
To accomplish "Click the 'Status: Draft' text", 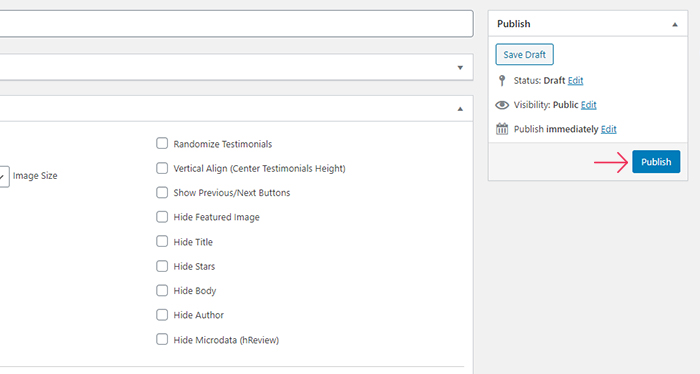I will click(x=539, y=81).
